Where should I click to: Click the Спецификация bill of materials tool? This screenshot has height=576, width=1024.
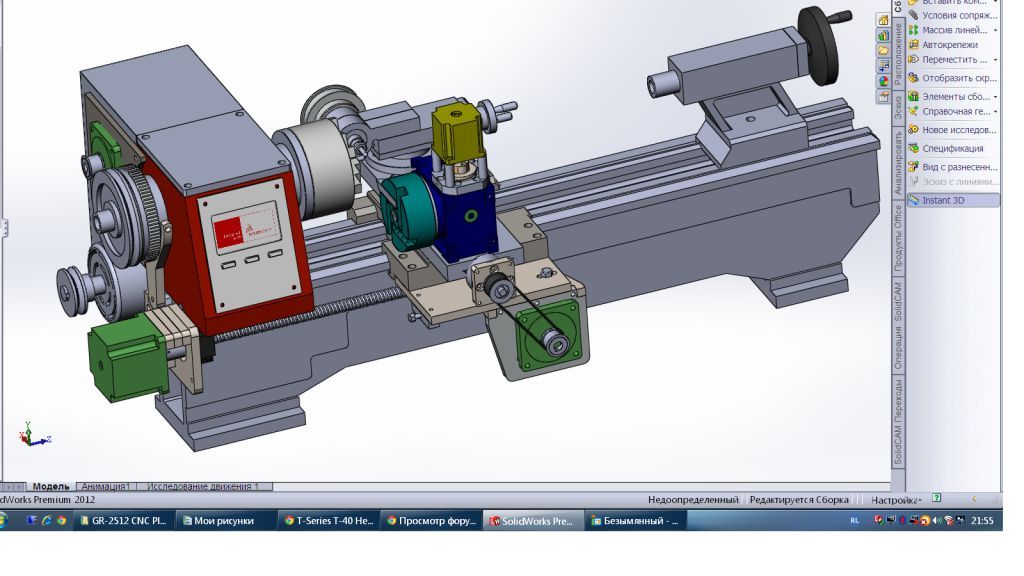pos(946,148)
